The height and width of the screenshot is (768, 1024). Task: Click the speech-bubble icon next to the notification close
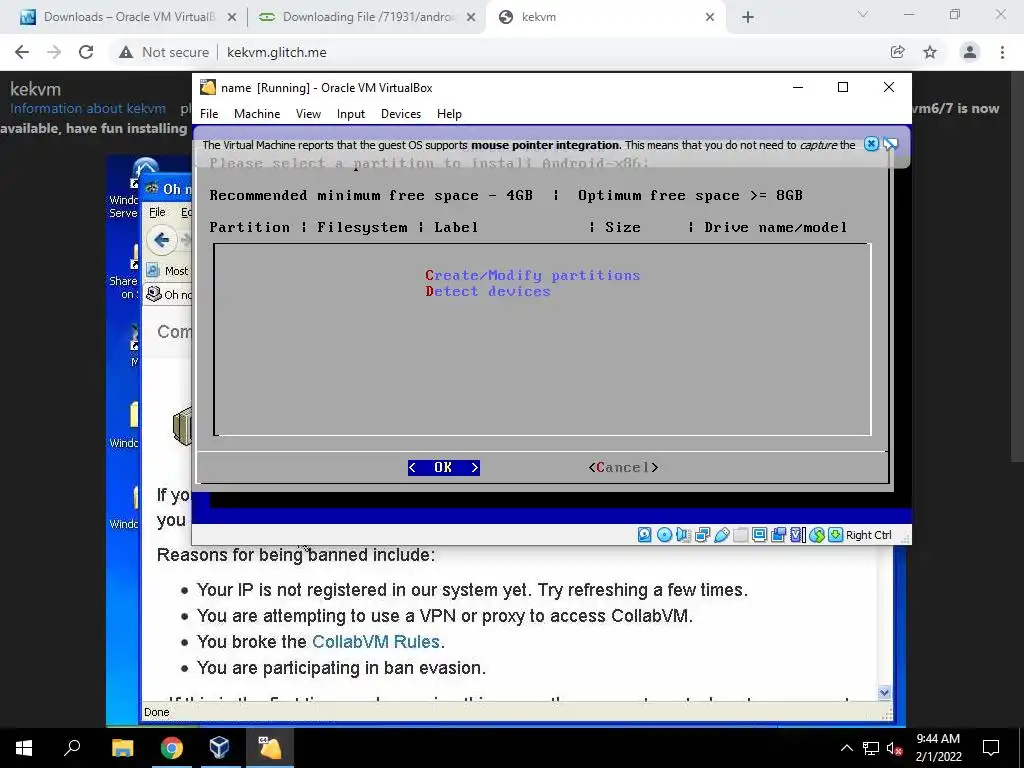(x=891, y=144)
